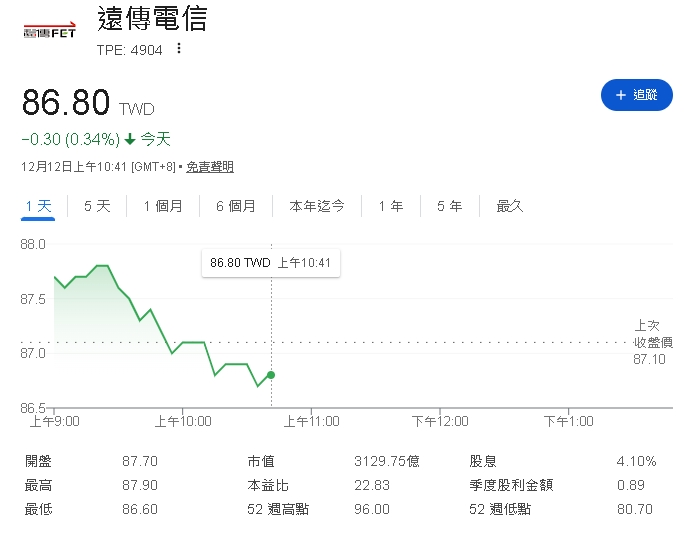The width and height of the screenshot is (689, 549).
Task: Click the 追蹤 follow button
Action: click(637, 95)
